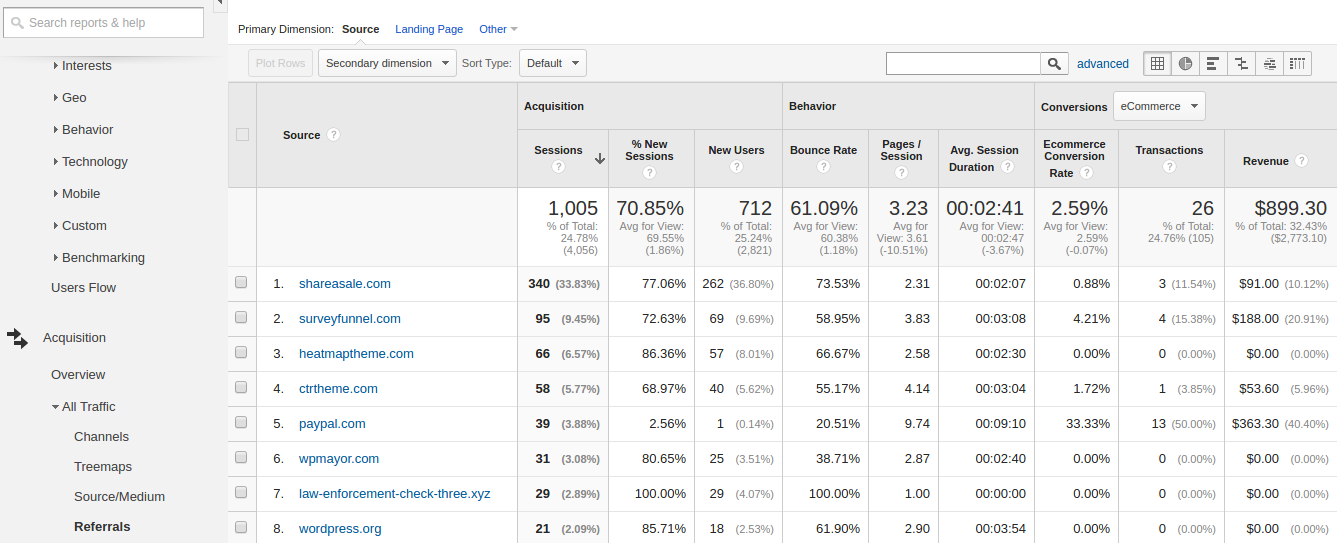Image resolution: width=1337 pixels, height=543 pixels.
Task: Switch to the Comparison view icon
Action: click(1241, 63)
